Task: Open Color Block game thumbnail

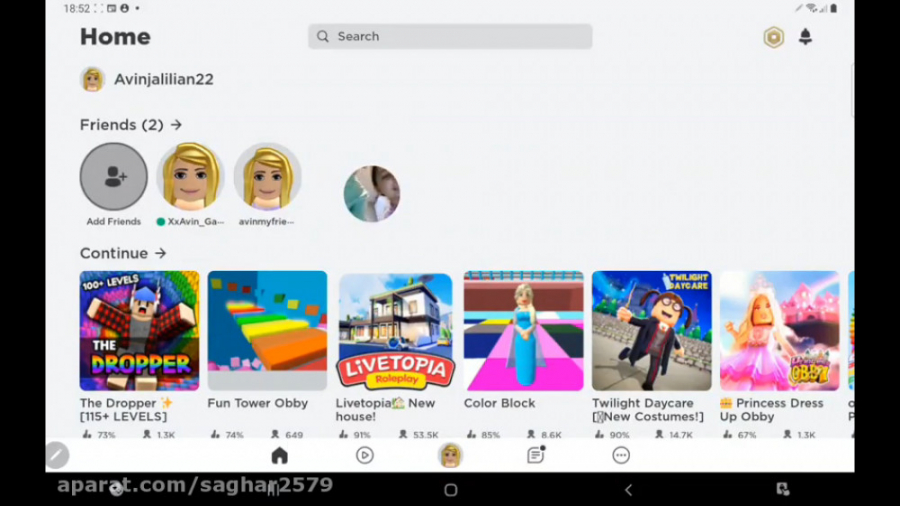Action: tap(523, 331)
